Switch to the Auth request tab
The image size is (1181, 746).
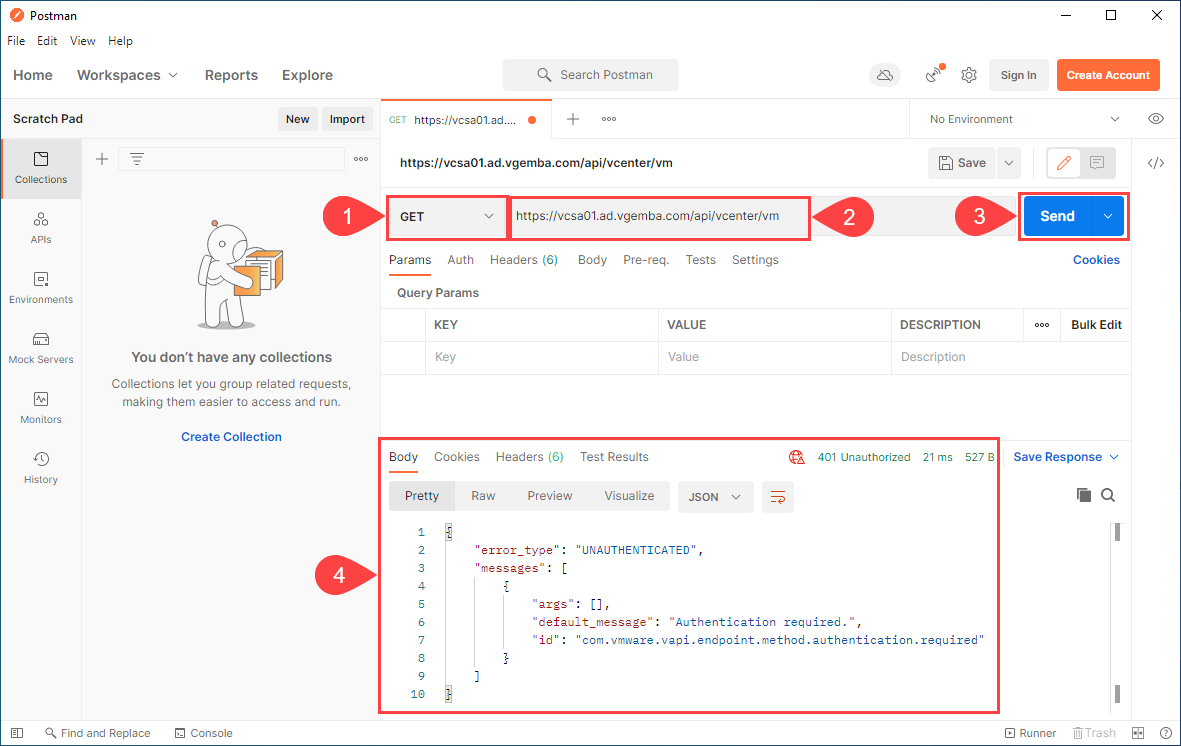(460, 260)
